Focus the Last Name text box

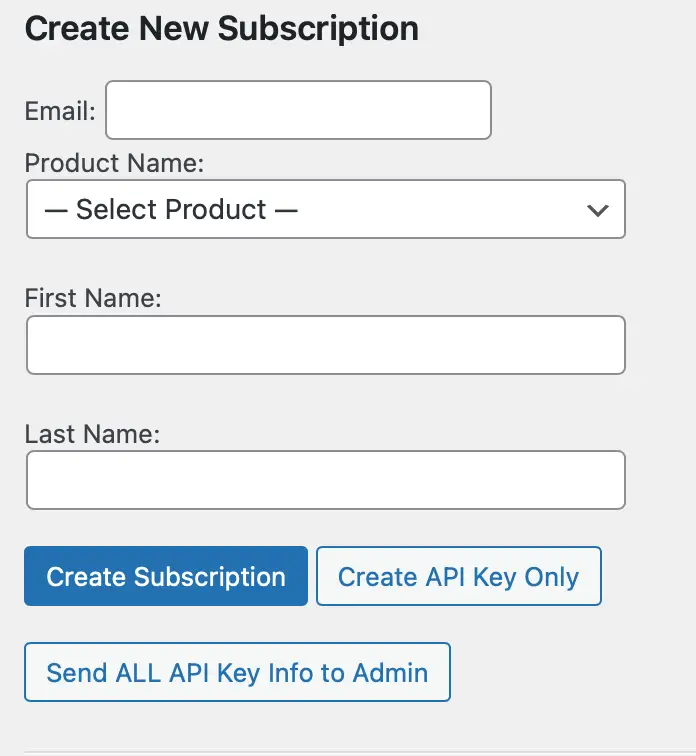pos(325,480)
